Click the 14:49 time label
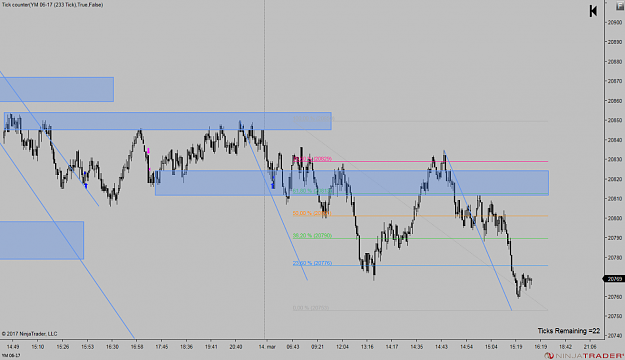 13,347
